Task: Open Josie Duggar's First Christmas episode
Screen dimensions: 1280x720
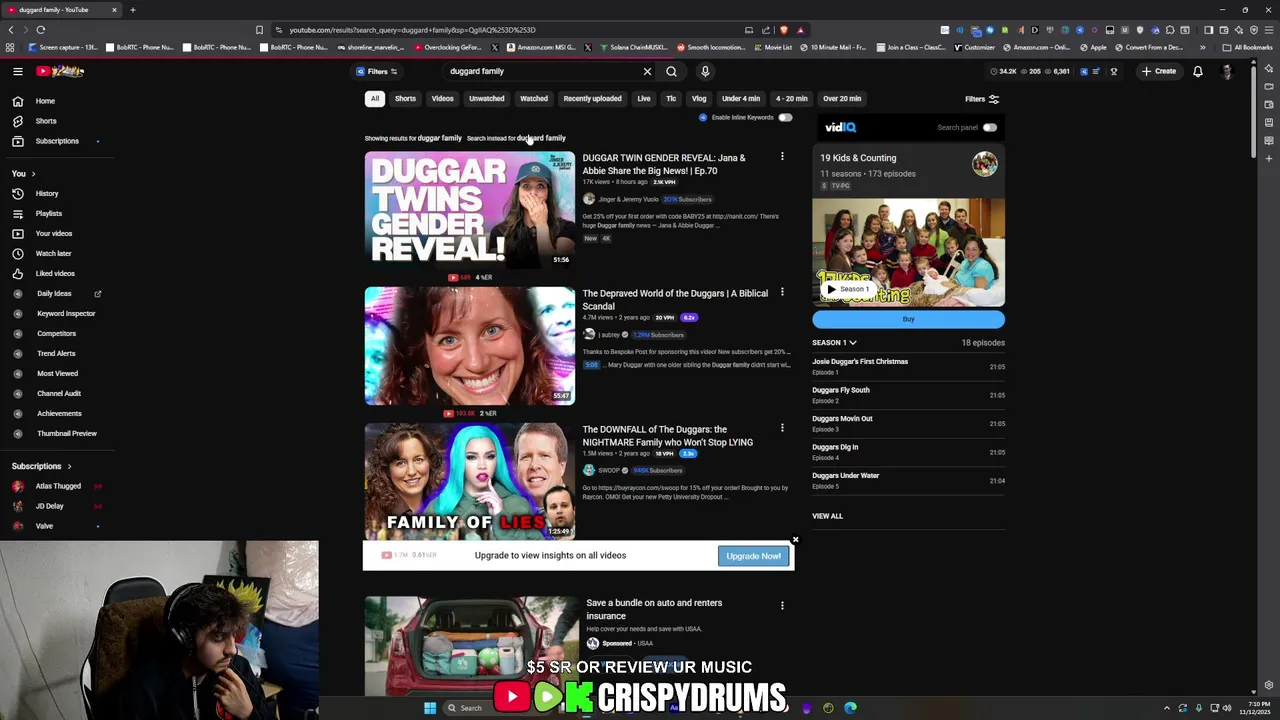Action: tap(909, 366)
